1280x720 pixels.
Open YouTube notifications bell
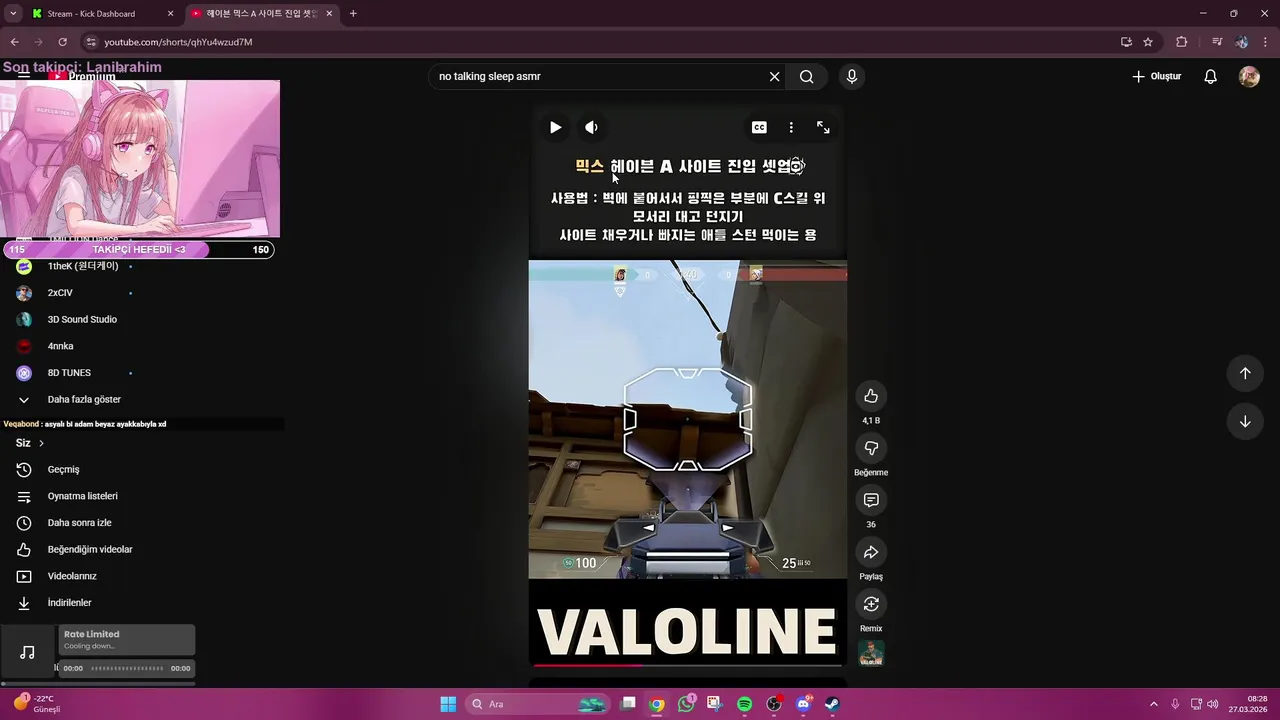point(1210,77)
